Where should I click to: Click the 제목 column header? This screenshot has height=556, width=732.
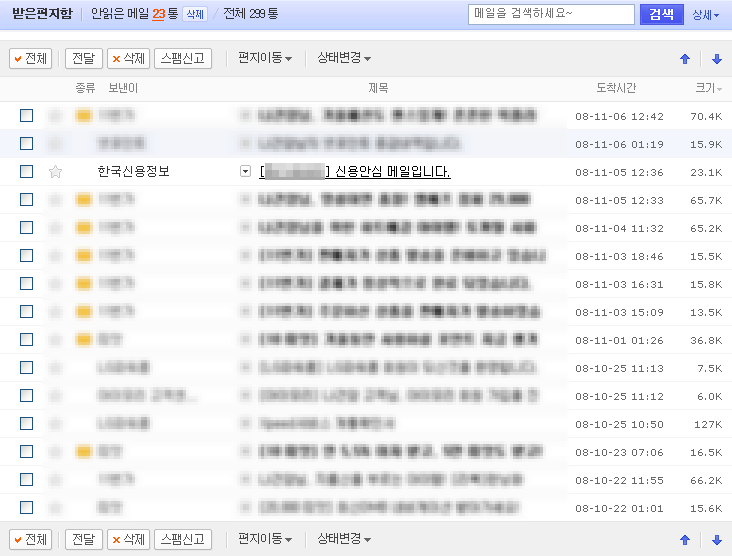[378, 88]
